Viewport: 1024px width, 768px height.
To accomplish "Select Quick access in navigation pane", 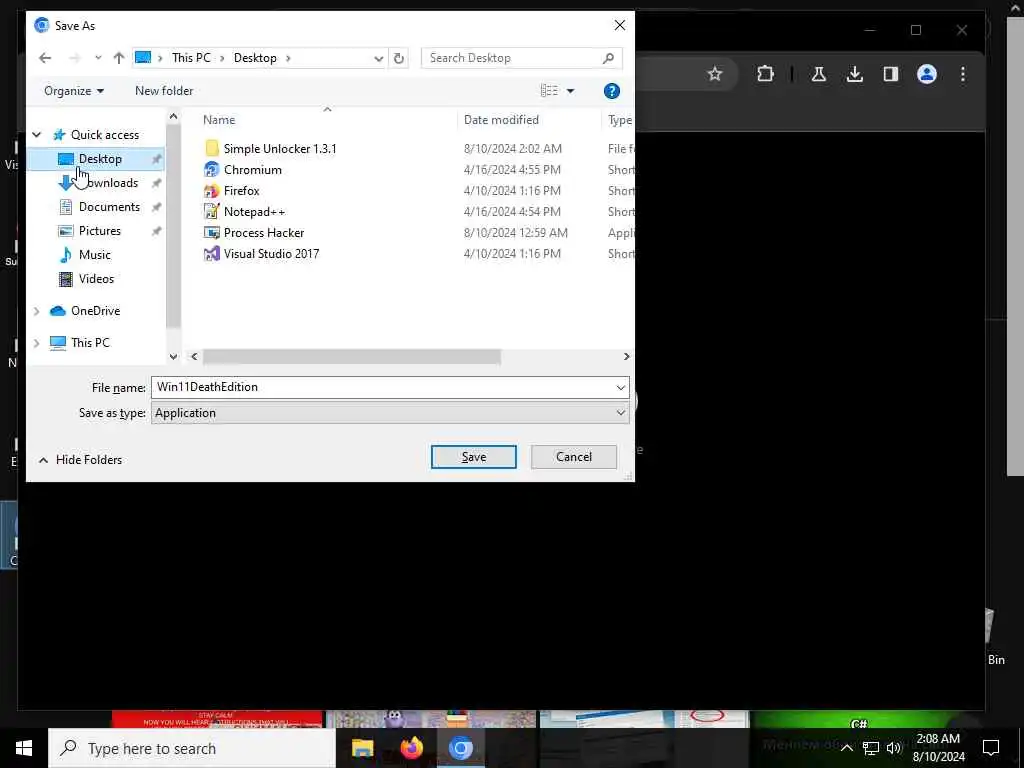I will pos(104,135).
